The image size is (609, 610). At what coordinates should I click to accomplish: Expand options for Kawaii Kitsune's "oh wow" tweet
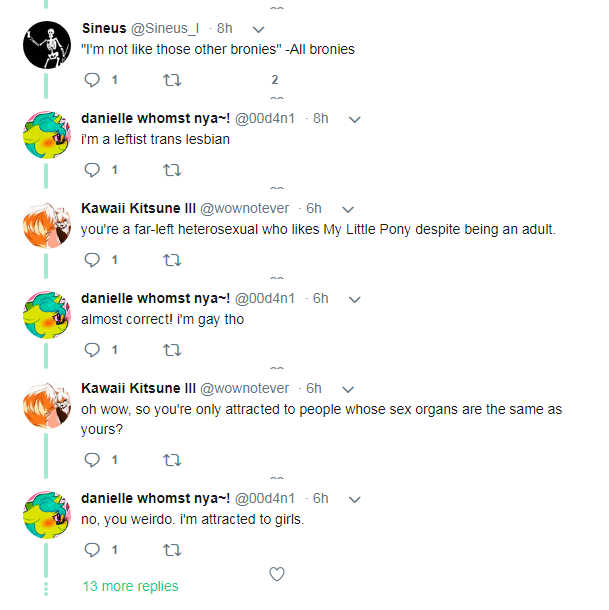click(347, 389)
